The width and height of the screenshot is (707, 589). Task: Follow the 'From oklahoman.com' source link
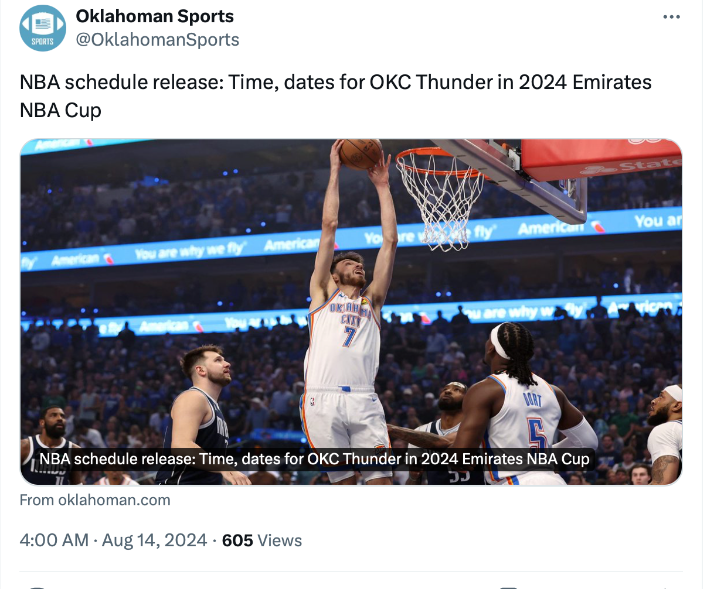click(95, 500)
